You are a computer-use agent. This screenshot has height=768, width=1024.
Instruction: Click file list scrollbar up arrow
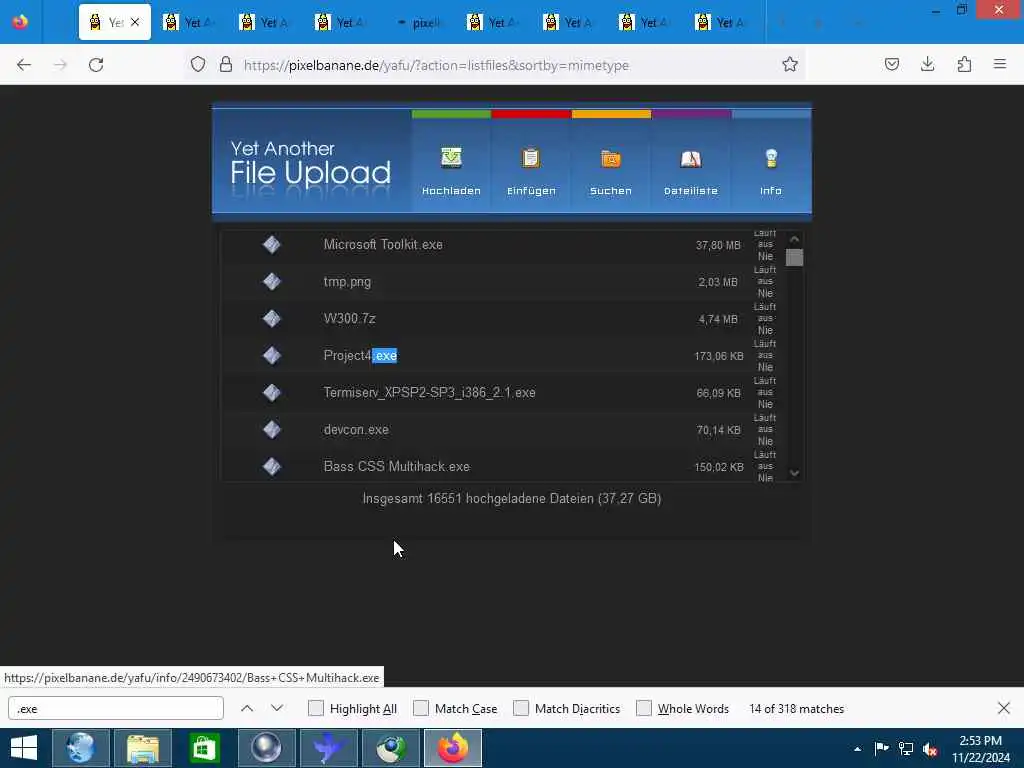coord(794,239)
